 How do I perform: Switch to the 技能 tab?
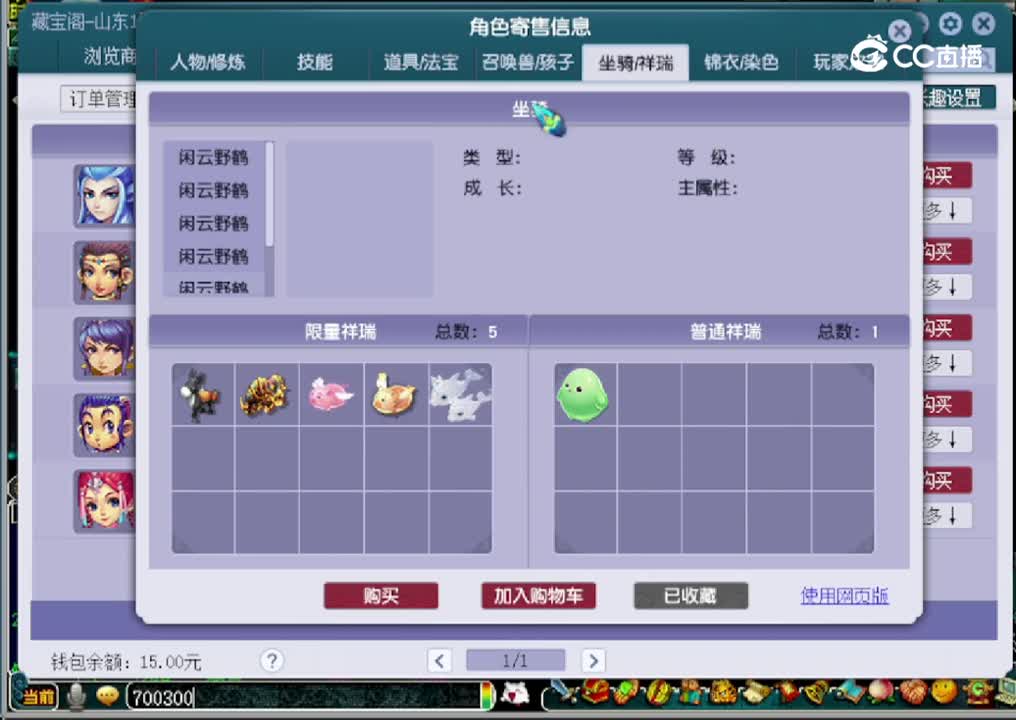coord(314,62)
